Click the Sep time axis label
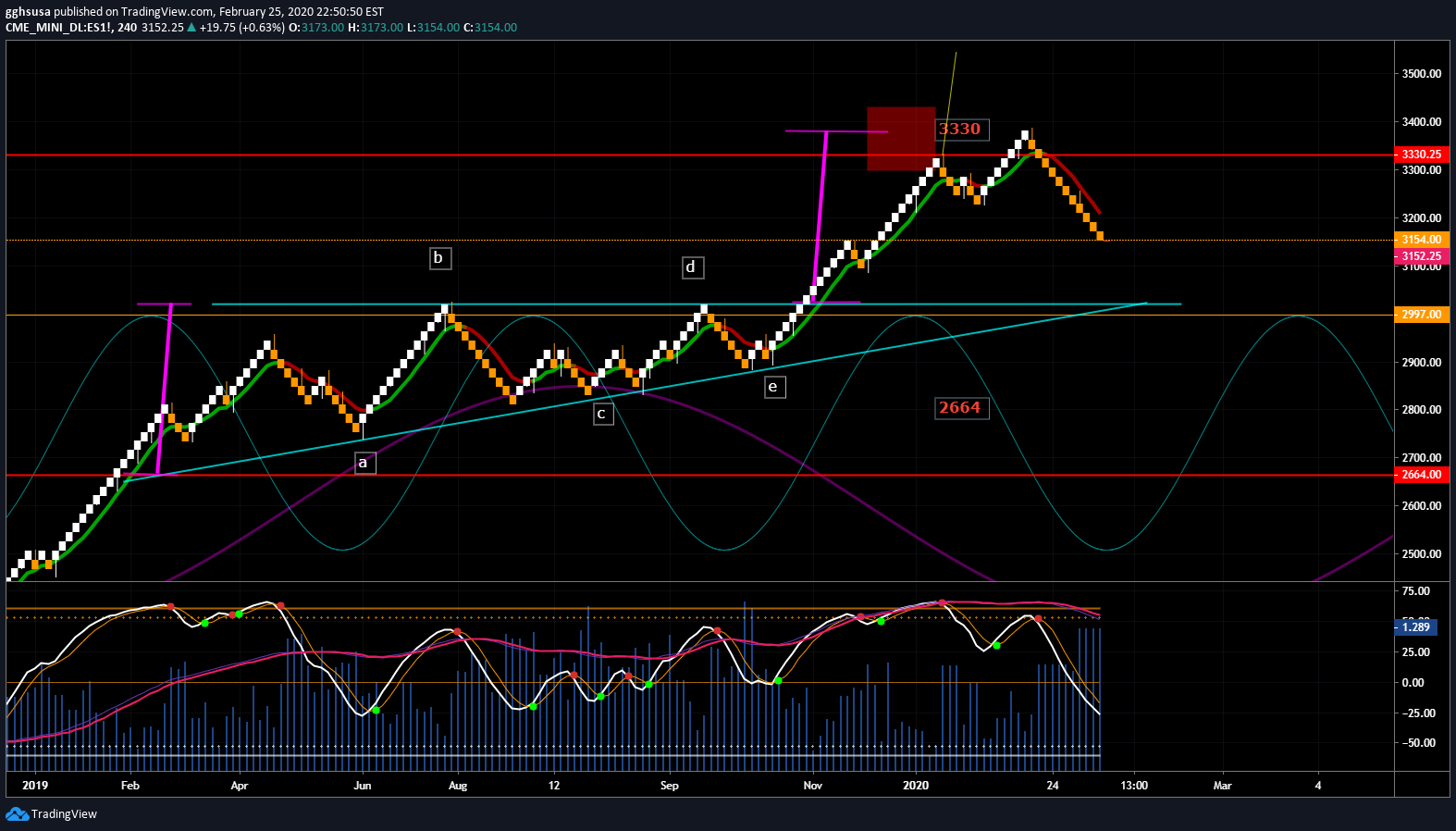 coord(670,786)
